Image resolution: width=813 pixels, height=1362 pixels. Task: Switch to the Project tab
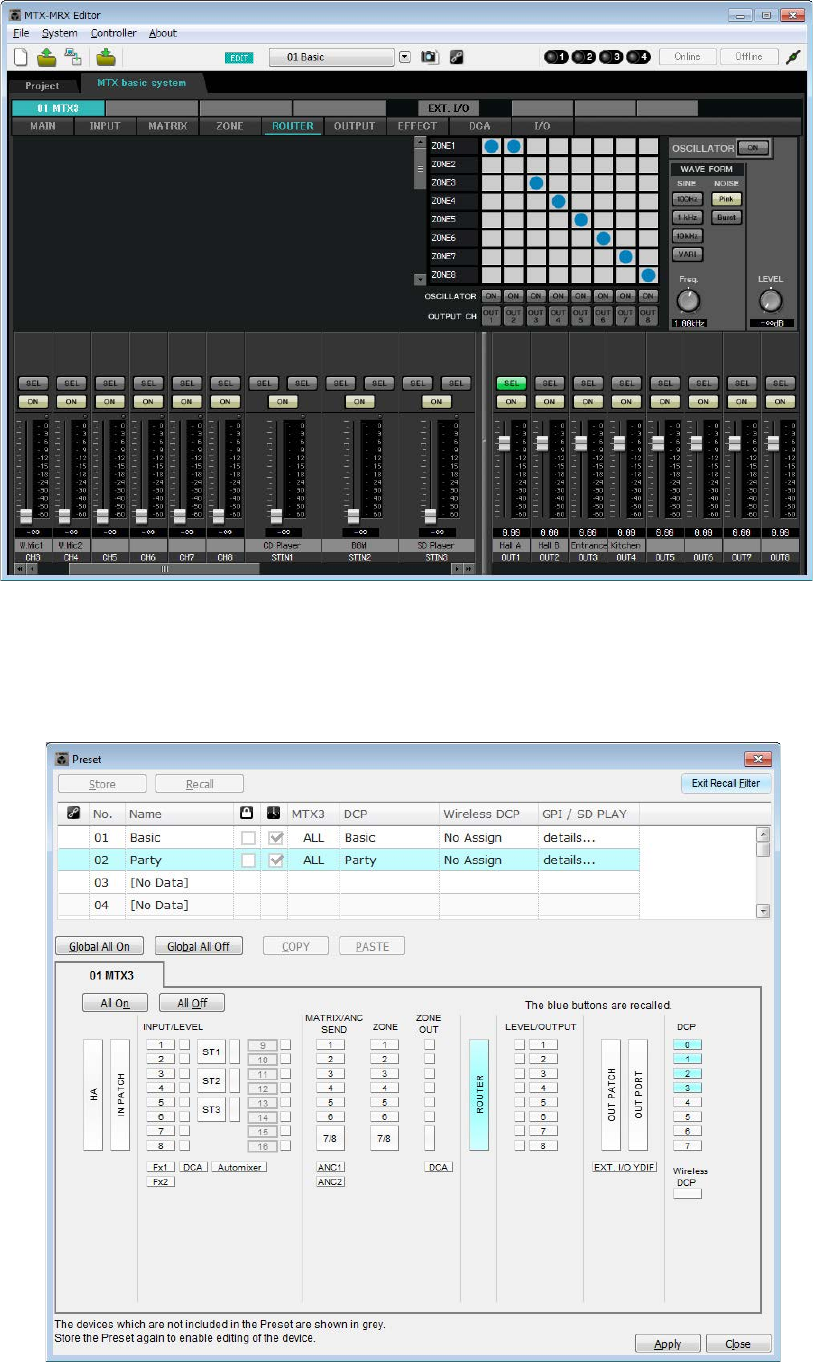(42, 86)
